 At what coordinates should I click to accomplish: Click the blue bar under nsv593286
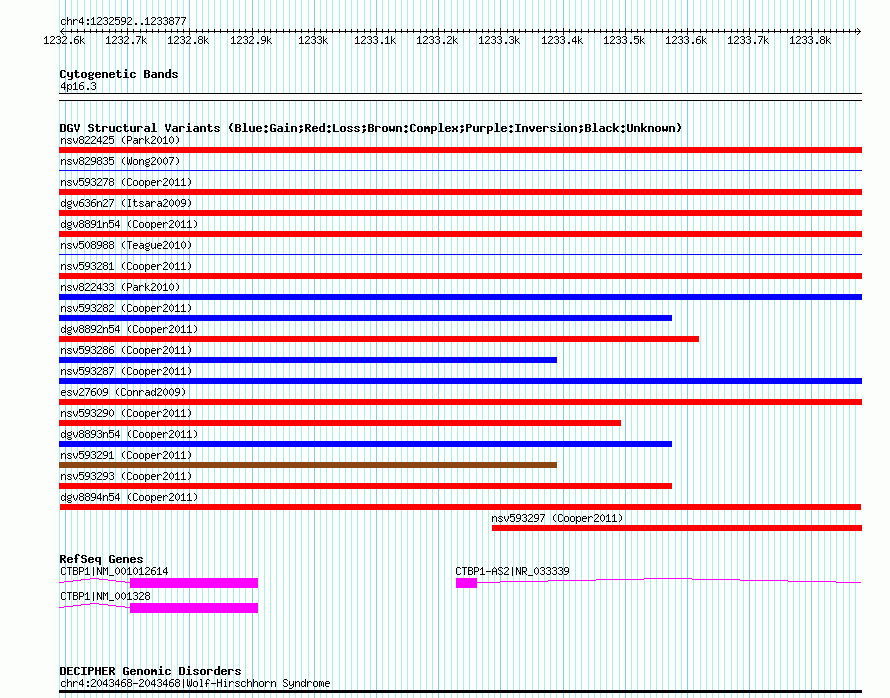click(308, 360)
